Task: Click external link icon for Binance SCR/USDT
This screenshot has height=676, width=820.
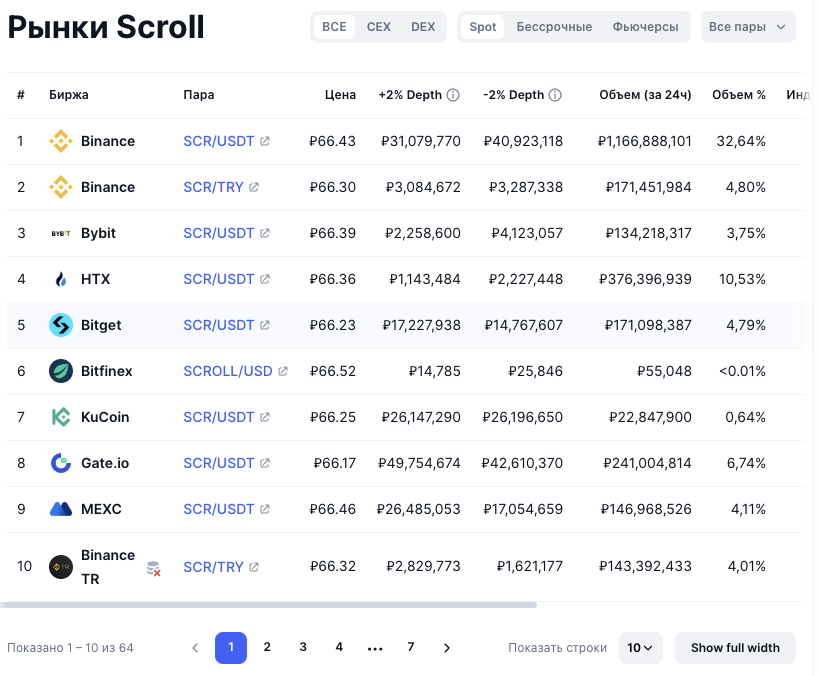Action: (265, 141)
